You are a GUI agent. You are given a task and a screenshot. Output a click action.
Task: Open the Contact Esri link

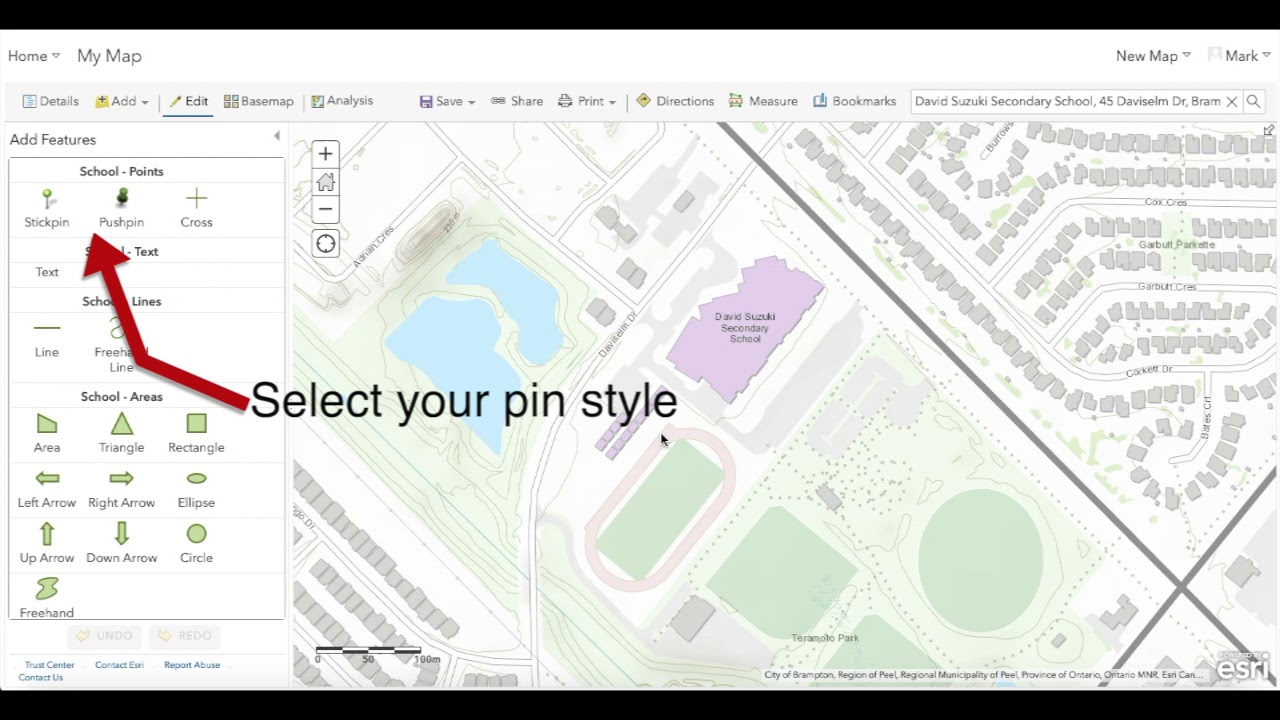click(119, 665)
